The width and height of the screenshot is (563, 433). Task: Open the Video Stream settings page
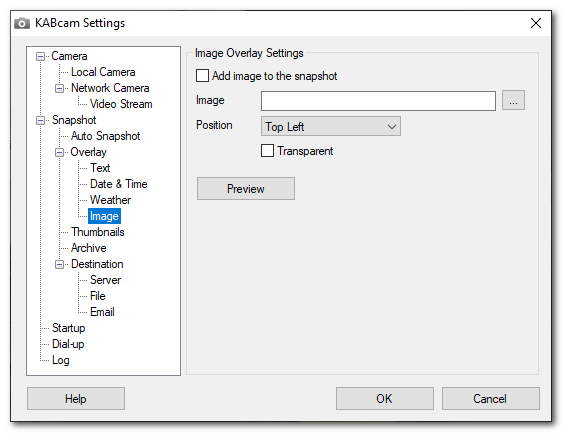tap(121, 104)
